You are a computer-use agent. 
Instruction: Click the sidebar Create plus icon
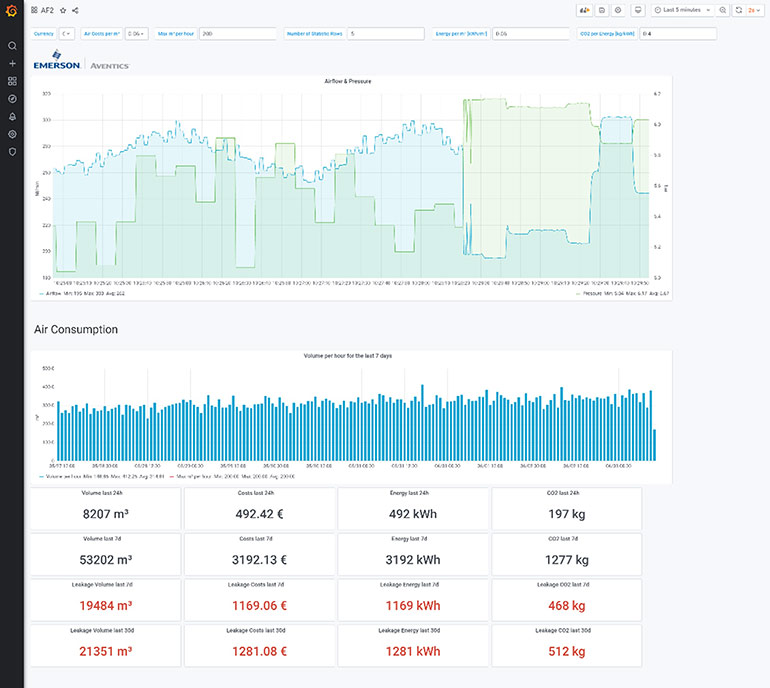[x=12, y=63]
